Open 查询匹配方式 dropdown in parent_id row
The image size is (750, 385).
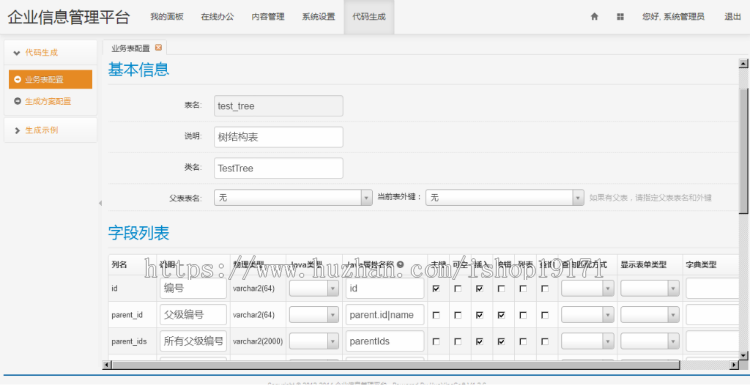coord(588,315)
